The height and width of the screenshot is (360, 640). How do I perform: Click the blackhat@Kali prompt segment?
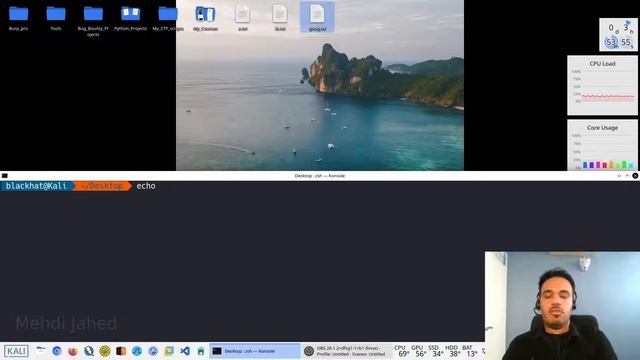[36, 186]
